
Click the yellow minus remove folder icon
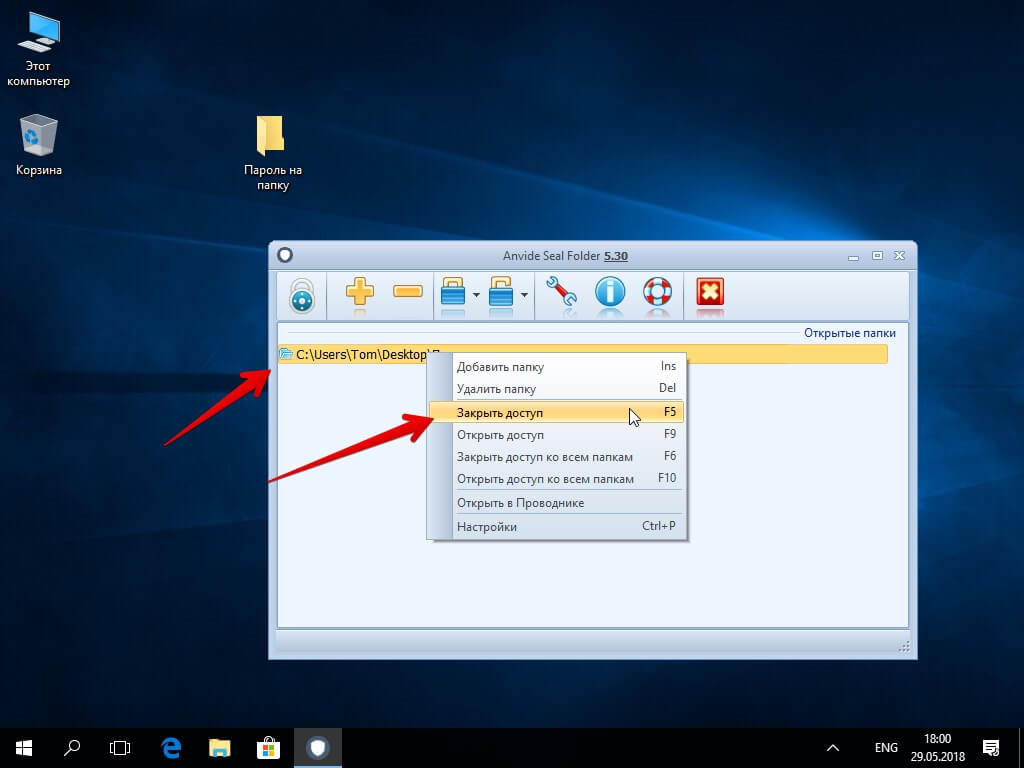408,291
